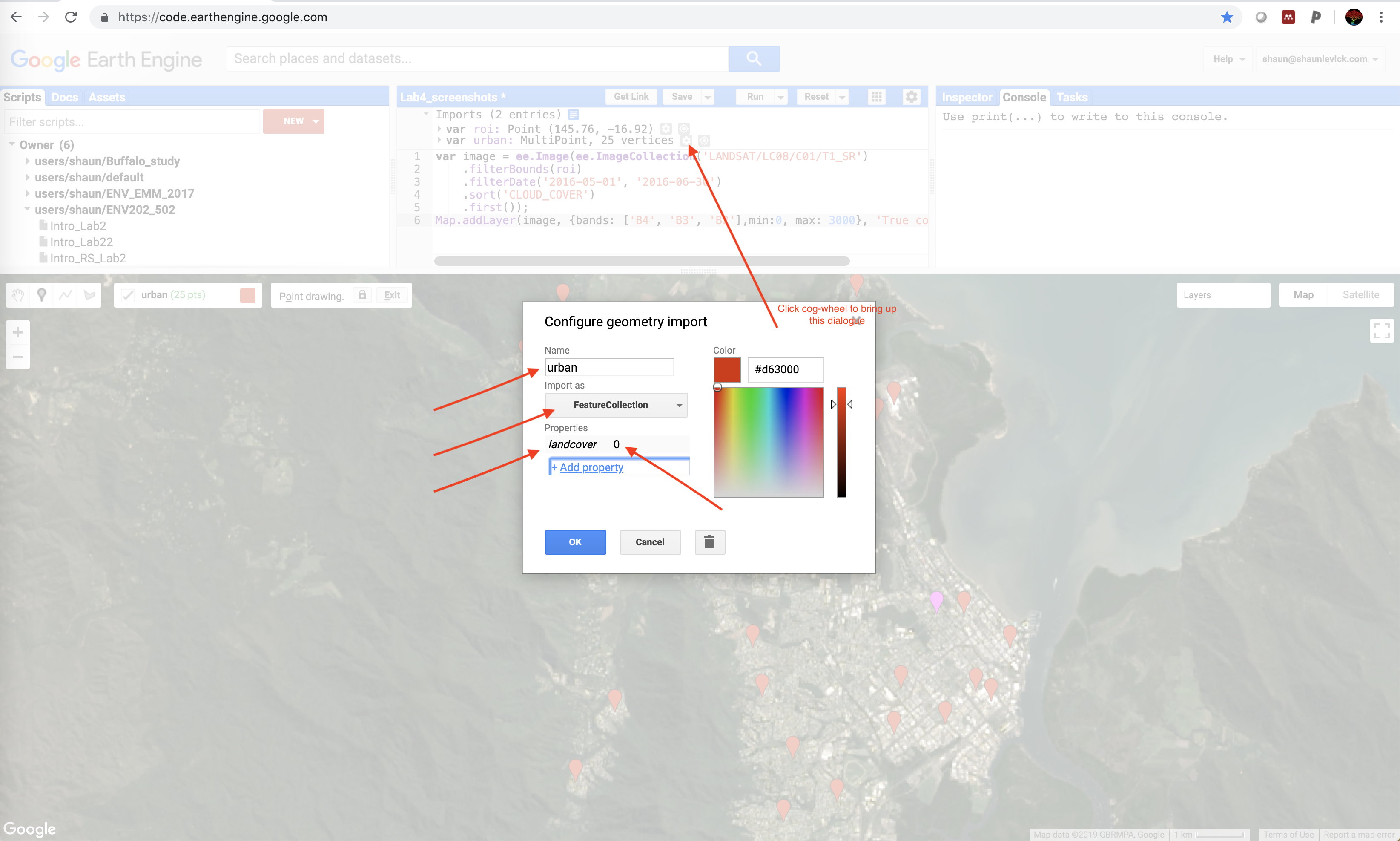Click OK to confirm geometry configuration

coord(575,542)
